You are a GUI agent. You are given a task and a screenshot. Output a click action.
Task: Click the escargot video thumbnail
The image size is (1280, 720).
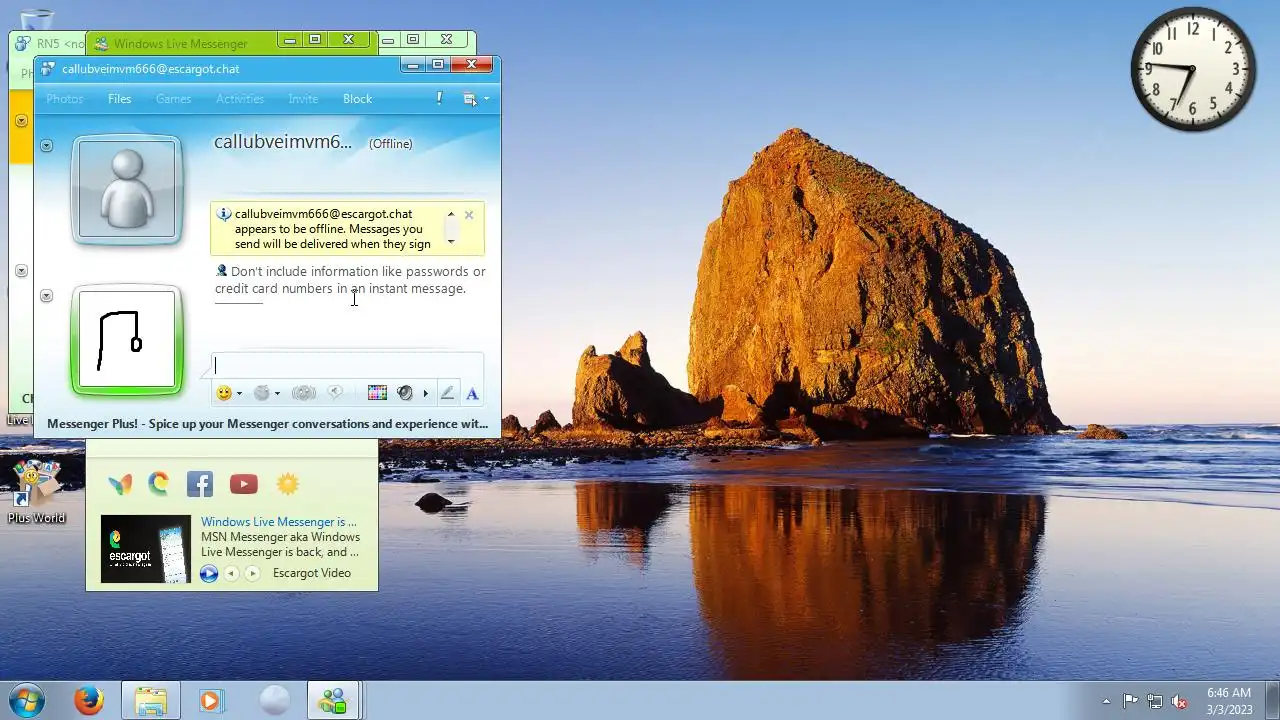pos(146,549)
